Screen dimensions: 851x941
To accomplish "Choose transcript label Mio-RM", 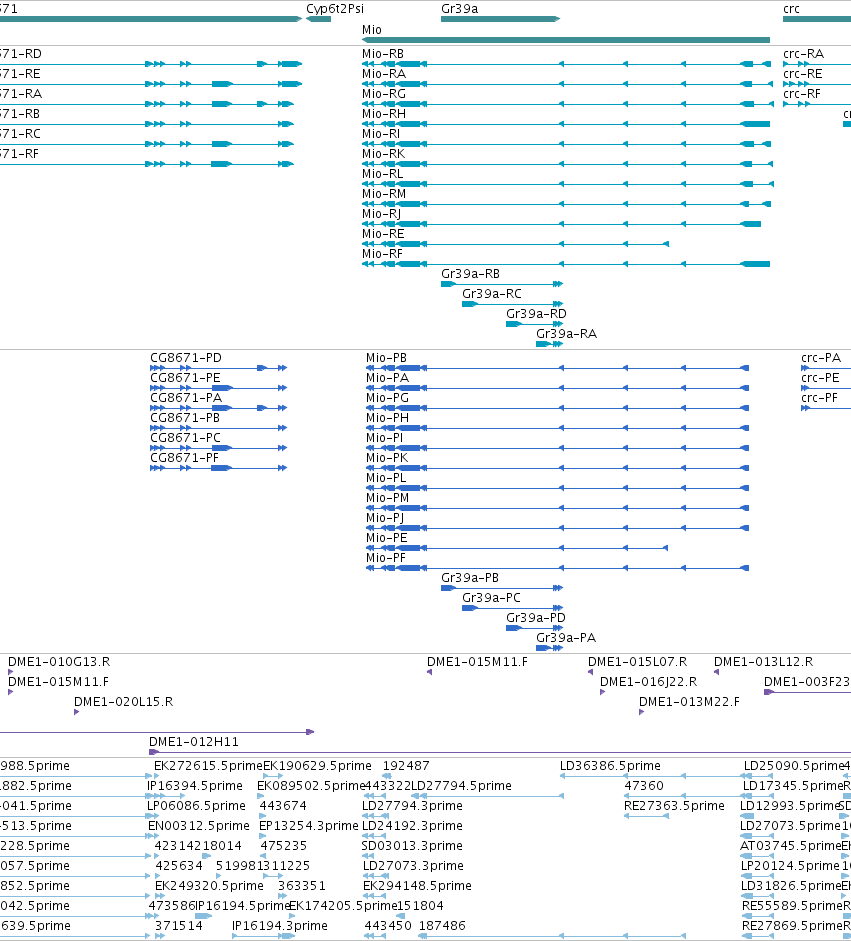I will click(x=384, y=194).
